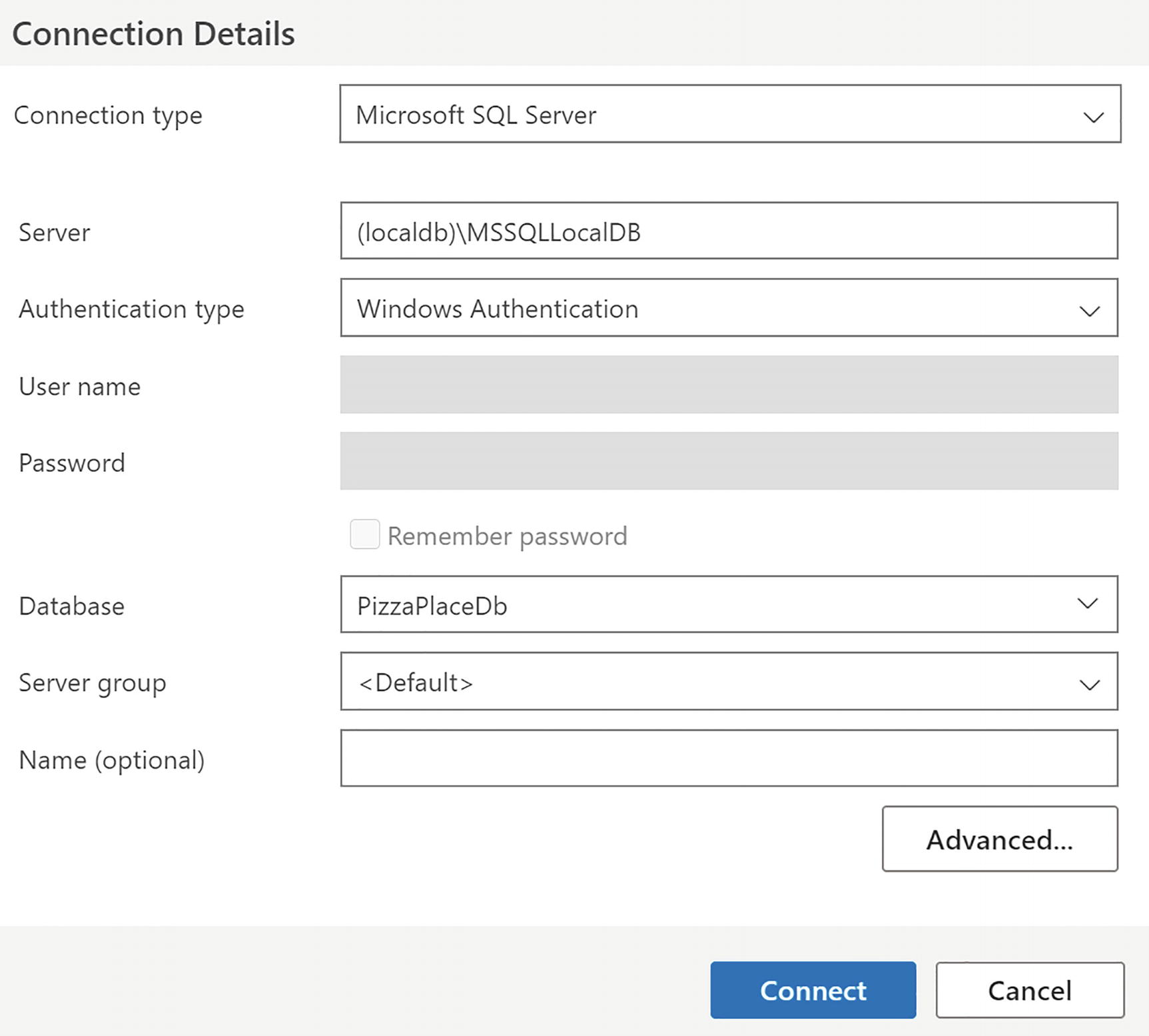Click the Server field label
1149x1036 pixels.
pyautogui.click(x=55, y=233)
